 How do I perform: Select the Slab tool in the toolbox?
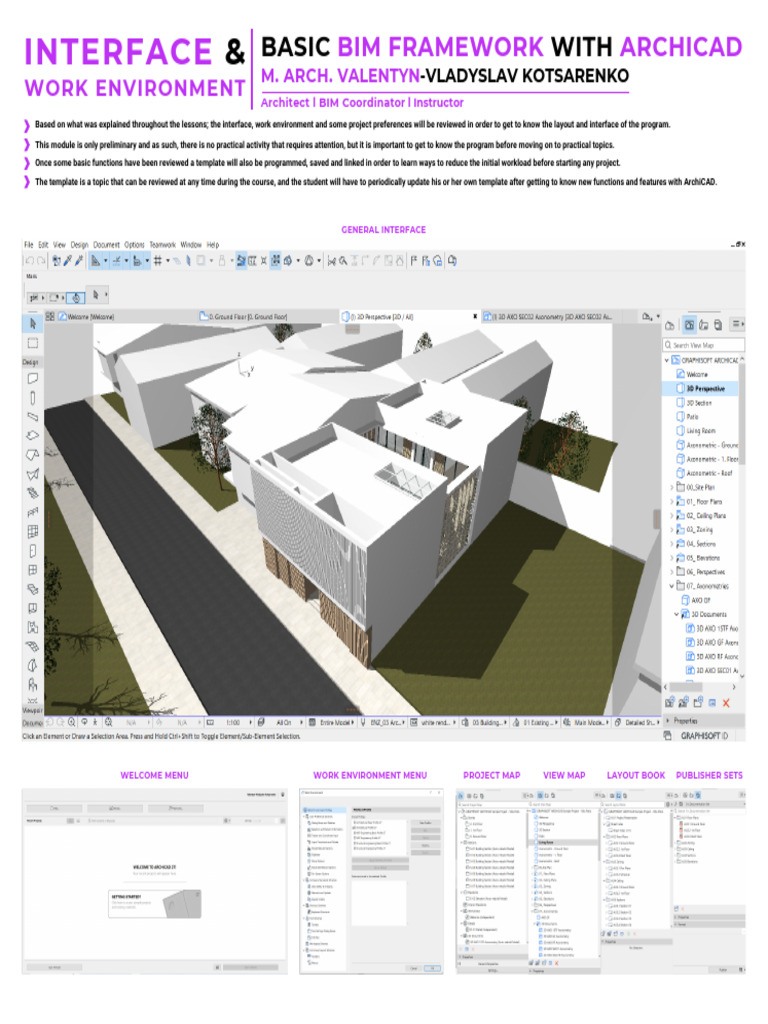(x=33, y=436)
